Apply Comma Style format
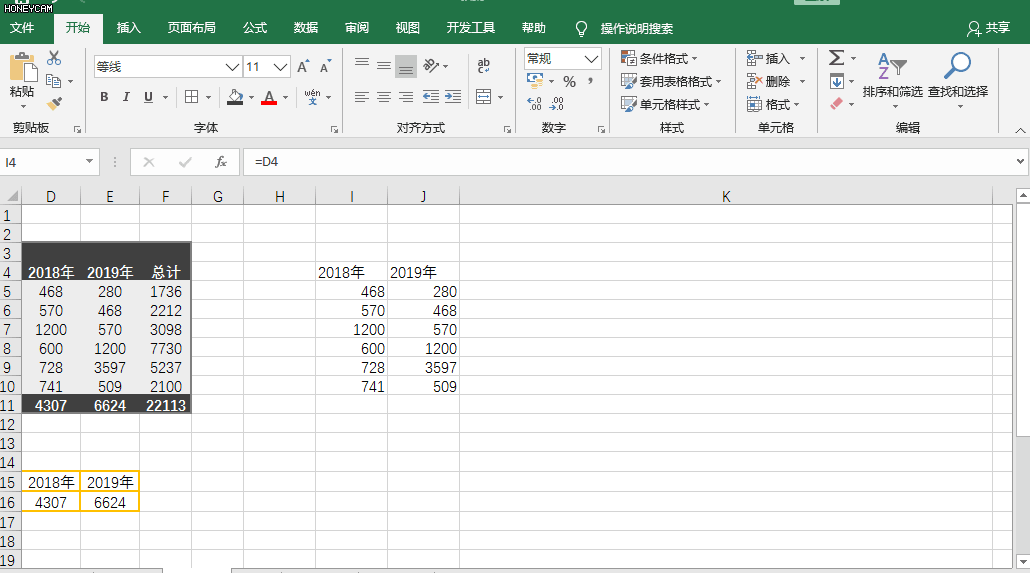 [591, 81]
